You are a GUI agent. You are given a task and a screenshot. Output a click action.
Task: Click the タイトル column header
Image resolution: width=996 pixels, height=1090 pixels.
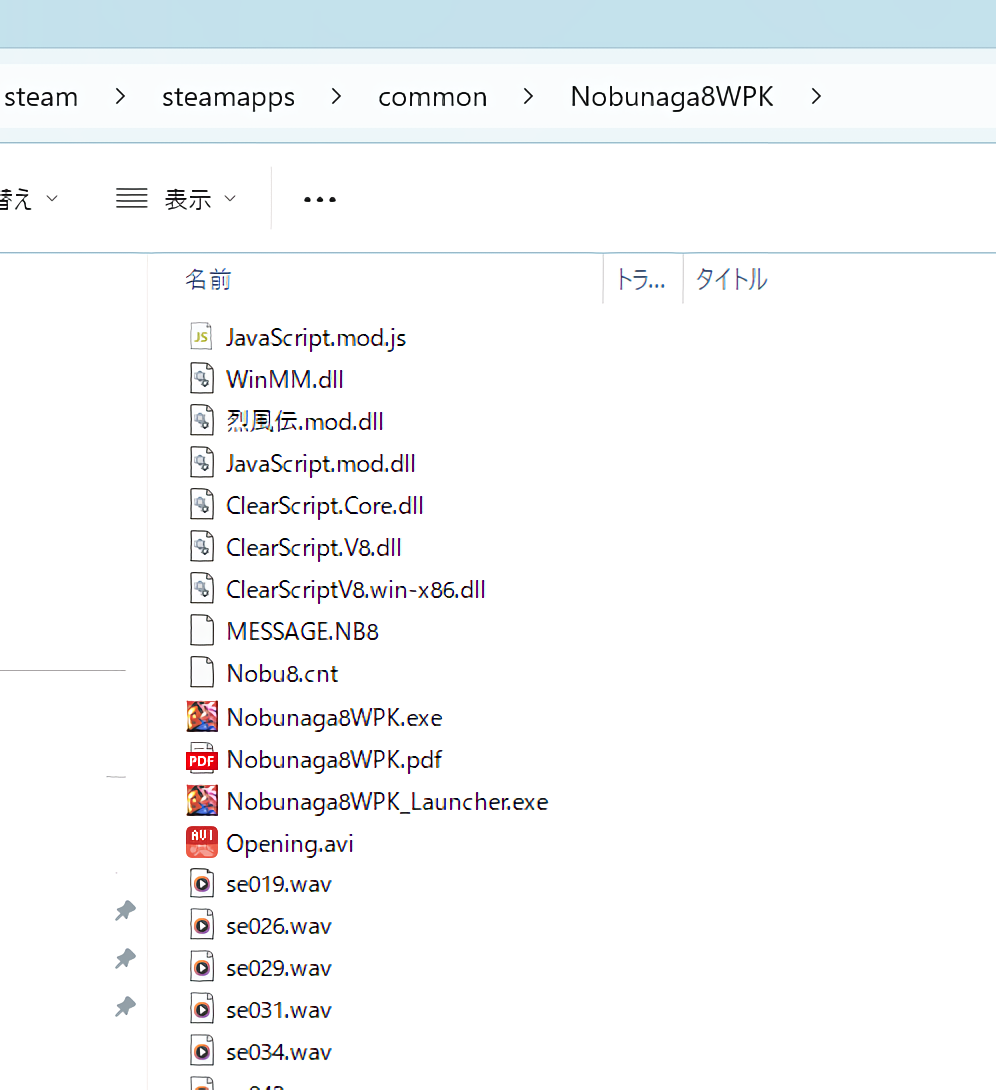point(731,279)
